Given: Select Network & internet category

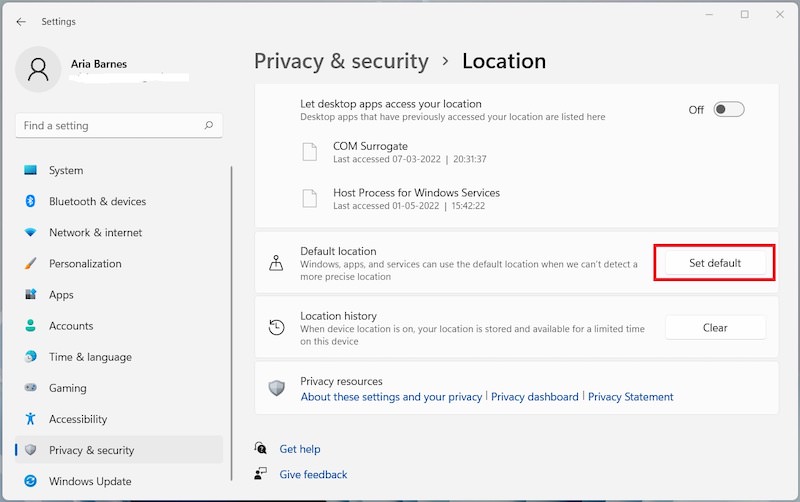Looking at the screenshot, I should coord(118,232).
